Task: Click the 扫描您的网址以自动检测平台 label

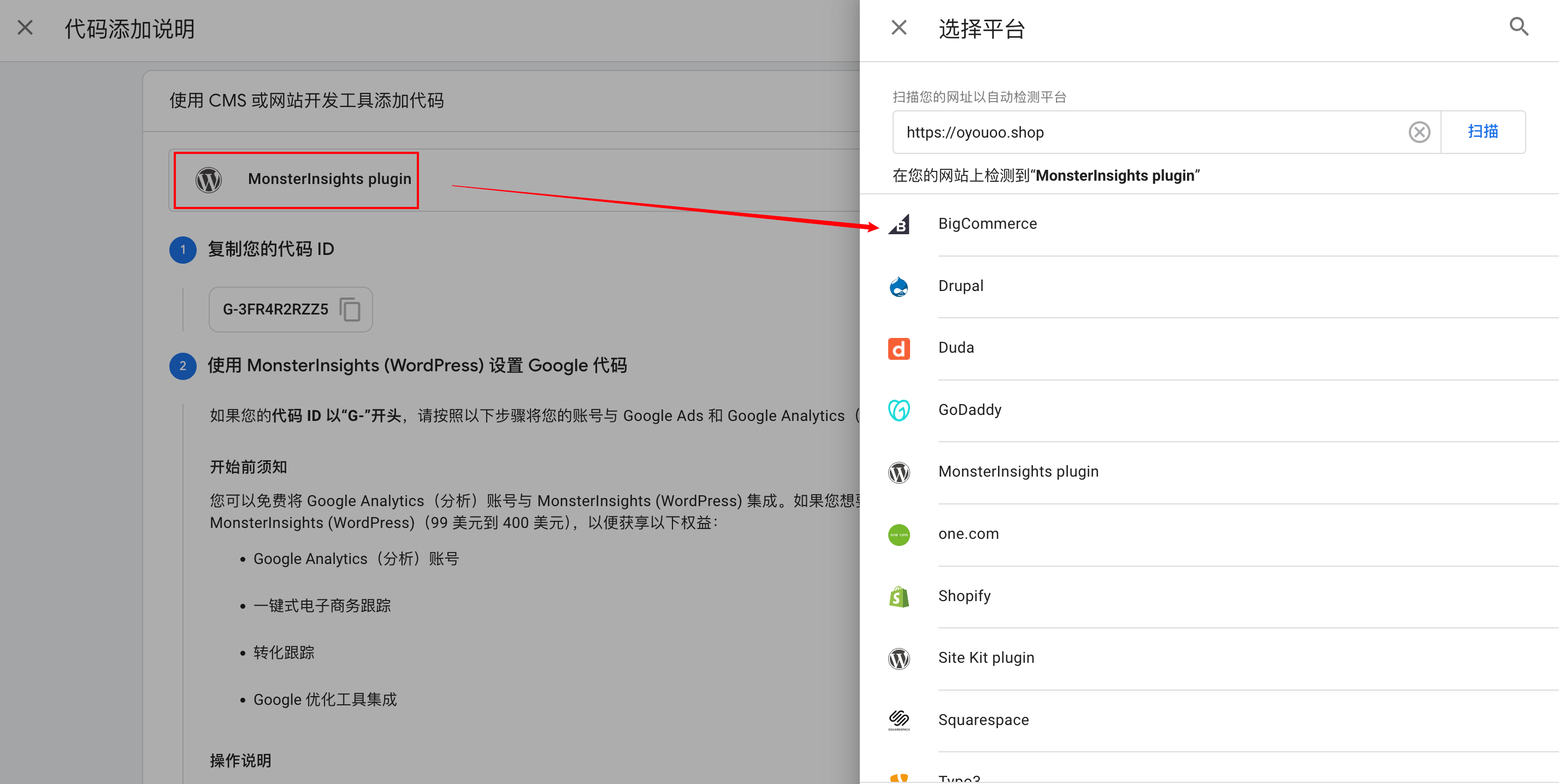Action: (979, 97)
